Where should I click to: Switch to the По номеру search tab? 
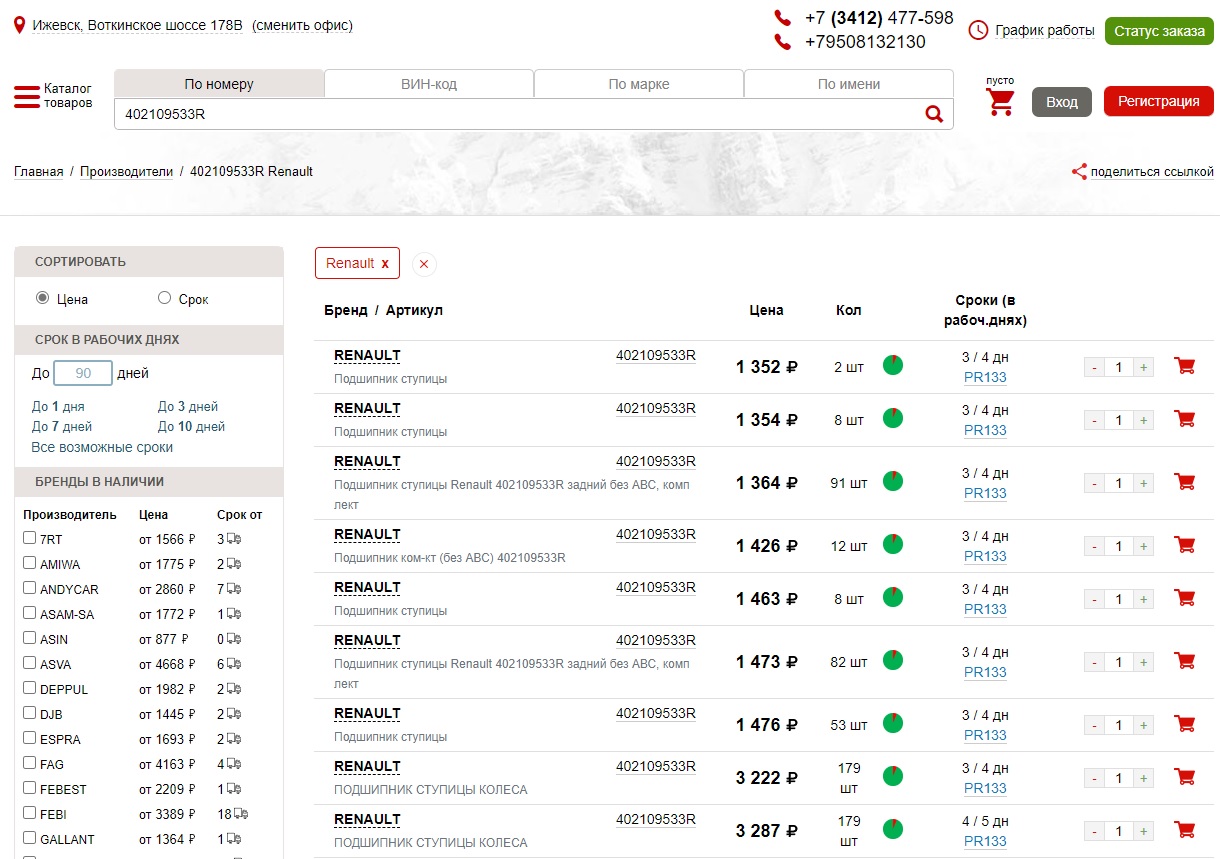pos(219,84)
